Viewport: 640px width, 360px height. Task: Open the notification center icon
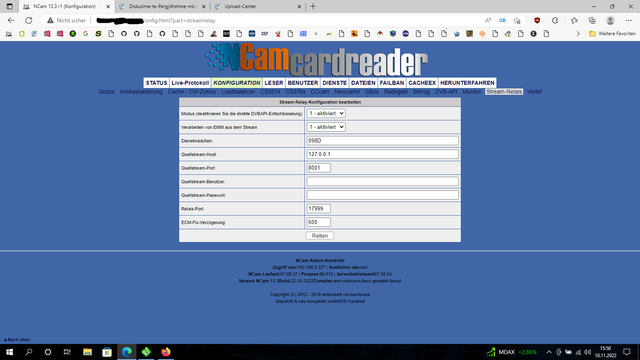[x=627, y=352]
